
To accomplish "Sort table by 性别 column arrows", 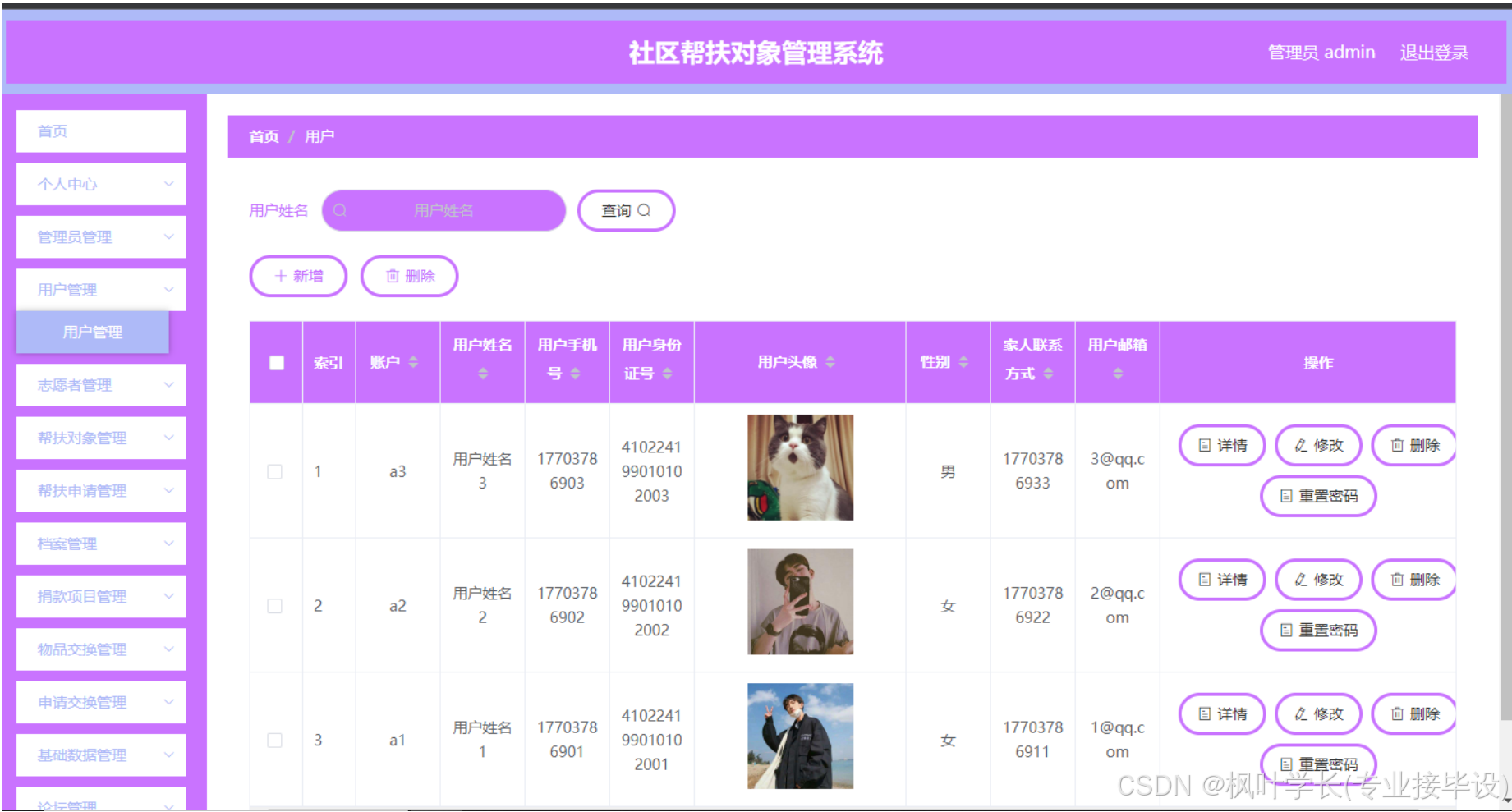I will (x=963, y=362).
